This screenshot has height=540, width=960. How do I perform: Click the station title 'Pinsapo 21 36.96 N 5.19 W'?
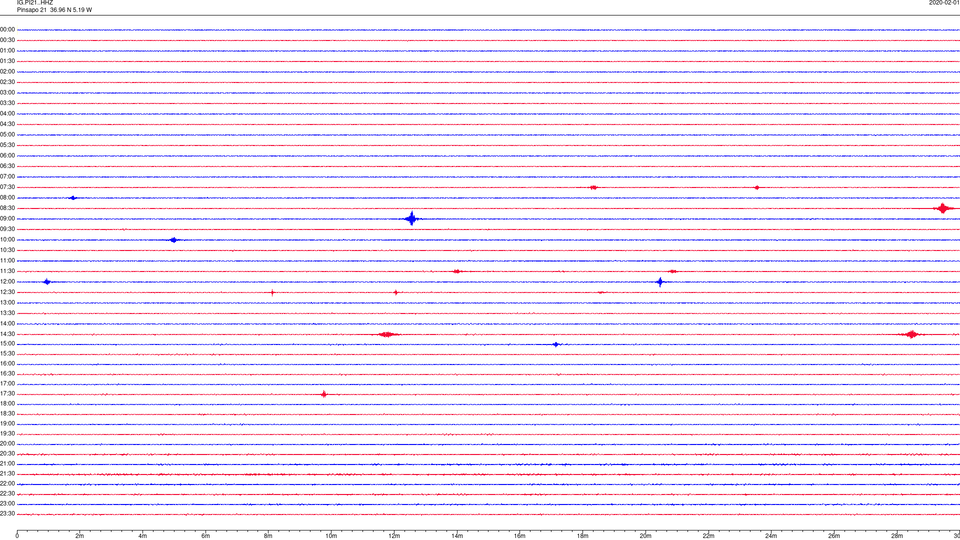[x=54, y=10]
